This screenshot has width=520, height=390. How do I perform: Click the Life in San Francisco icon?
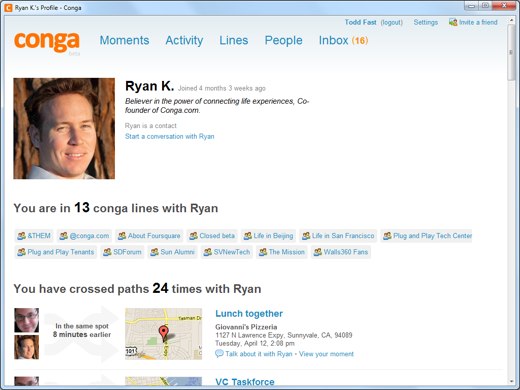[306, 236]
